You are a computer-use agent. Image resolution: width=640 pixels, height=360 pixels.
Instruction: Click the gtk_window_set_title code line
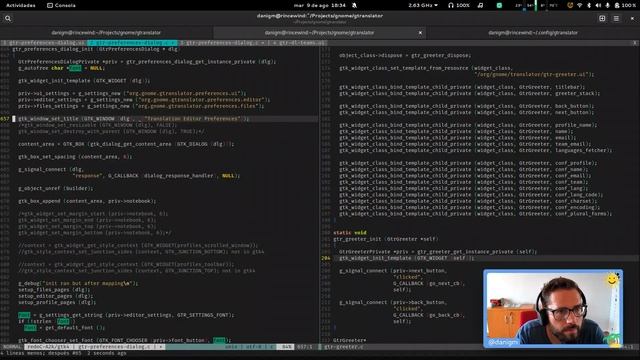(x=133, y=119)
